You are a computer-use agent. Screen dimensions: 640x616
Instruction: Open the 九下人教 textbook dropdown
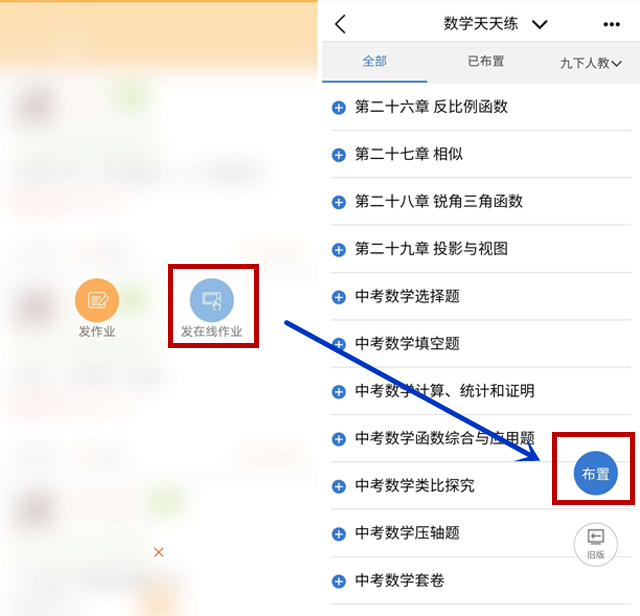pyautogui.click(x=591, y=63)
